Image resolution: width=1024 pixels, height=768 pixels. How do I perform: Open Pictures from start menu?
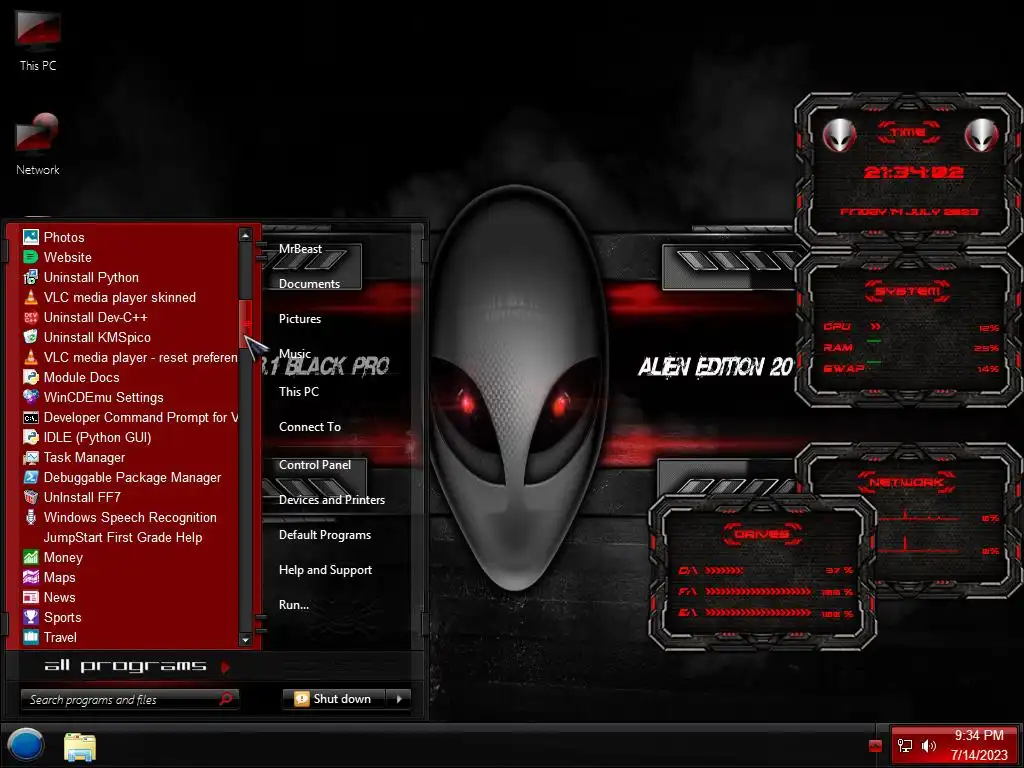tap(300, 319)
